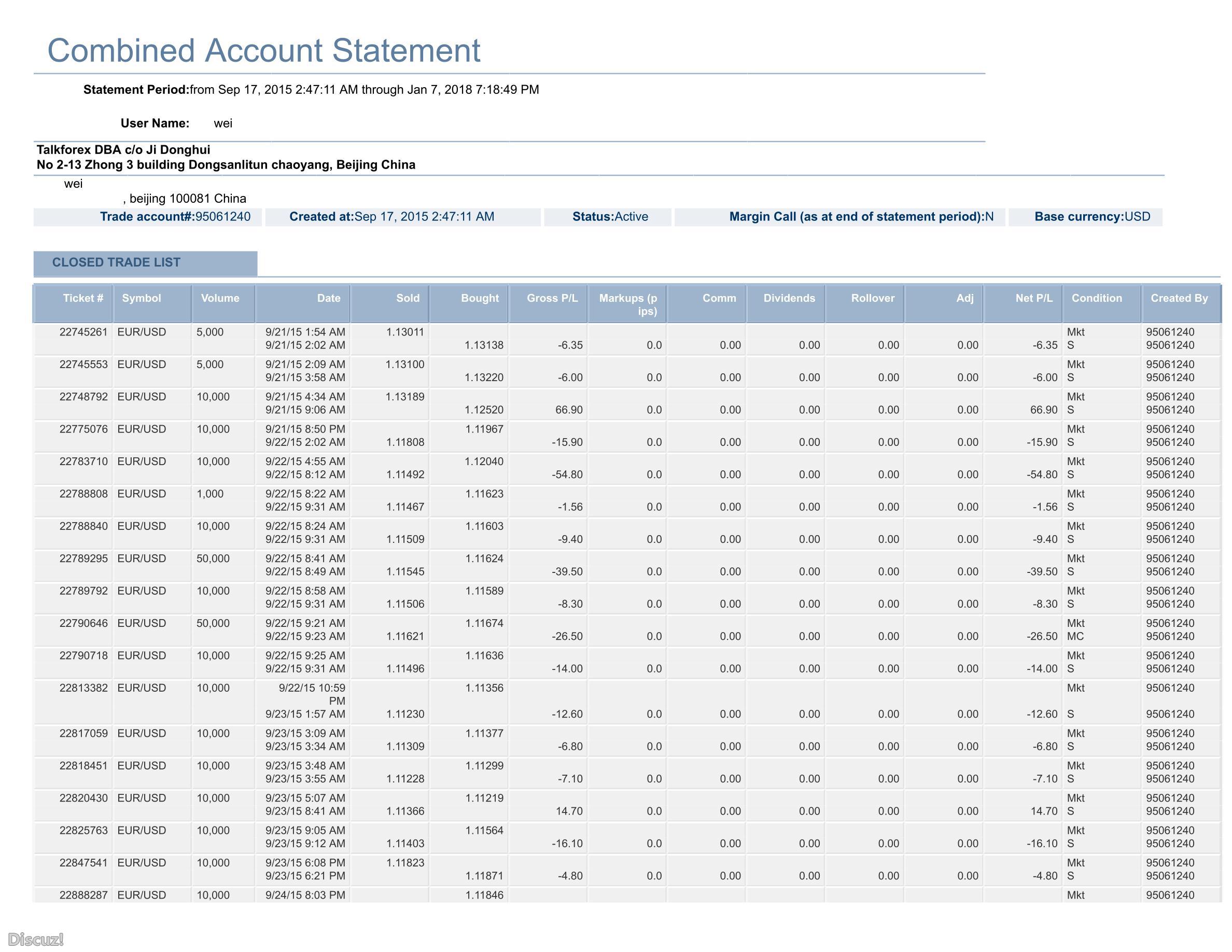Select ticket number 22789792

(x=83, y=591)
